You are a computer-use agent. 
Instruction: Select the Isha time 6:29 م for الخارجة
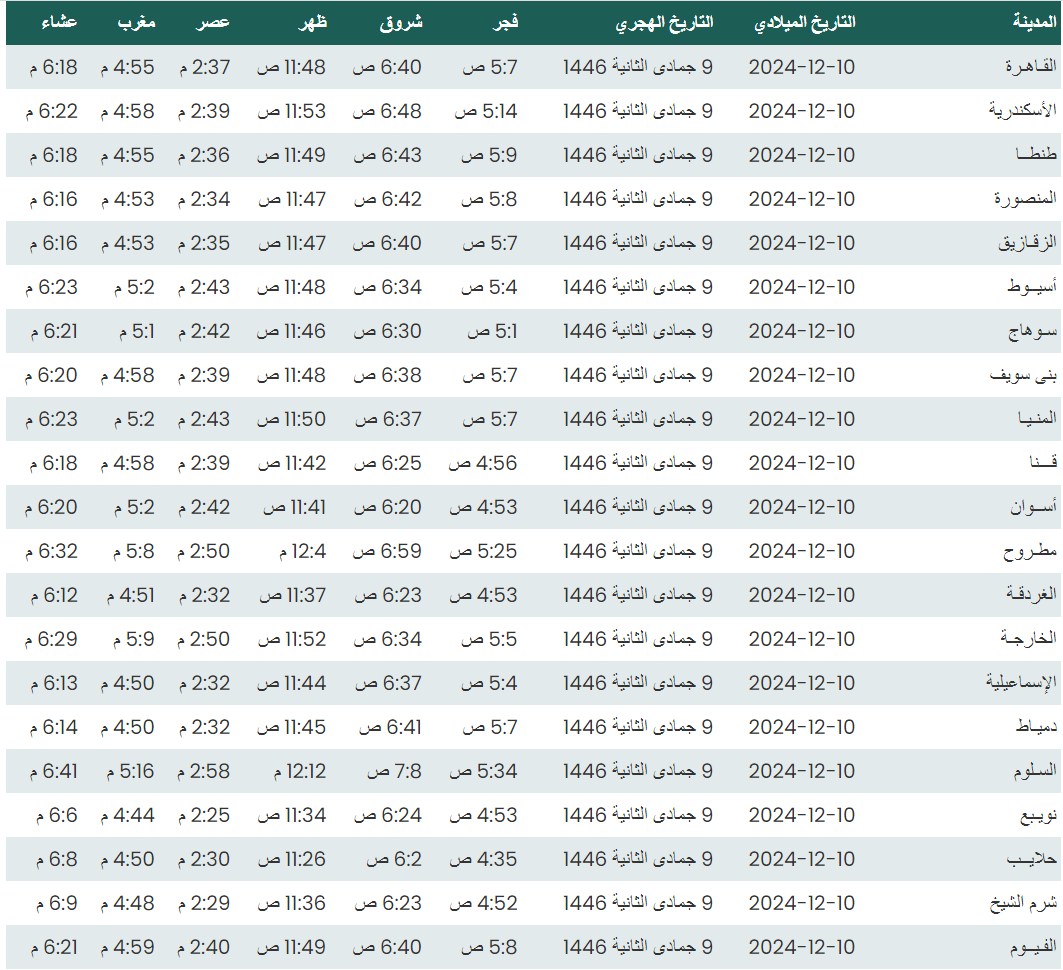[54, 639]
